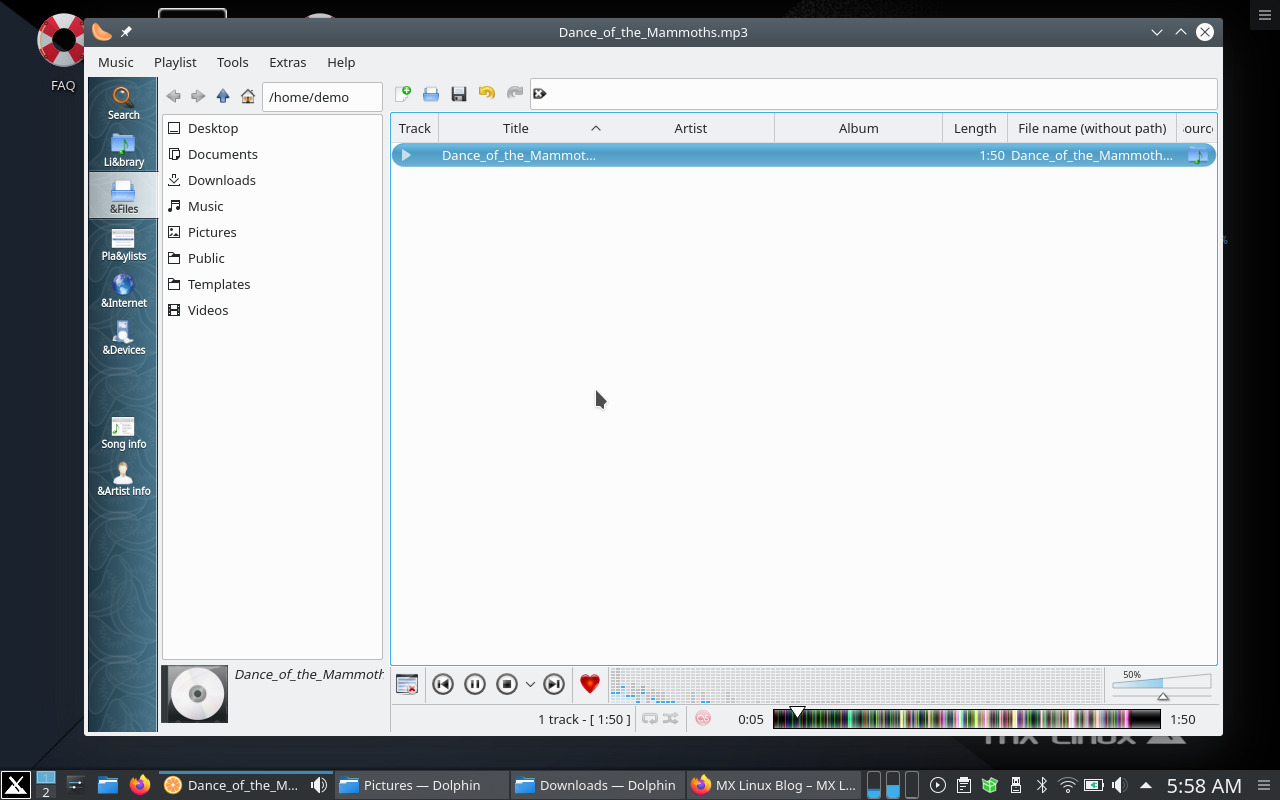The image size is (1280, 800).
Task: Save the current playlist with the disk icon
Action: click(459, 93)
